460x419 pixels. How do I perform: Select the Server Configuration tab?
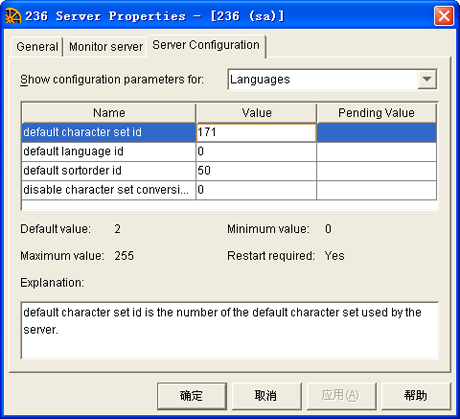206,45
